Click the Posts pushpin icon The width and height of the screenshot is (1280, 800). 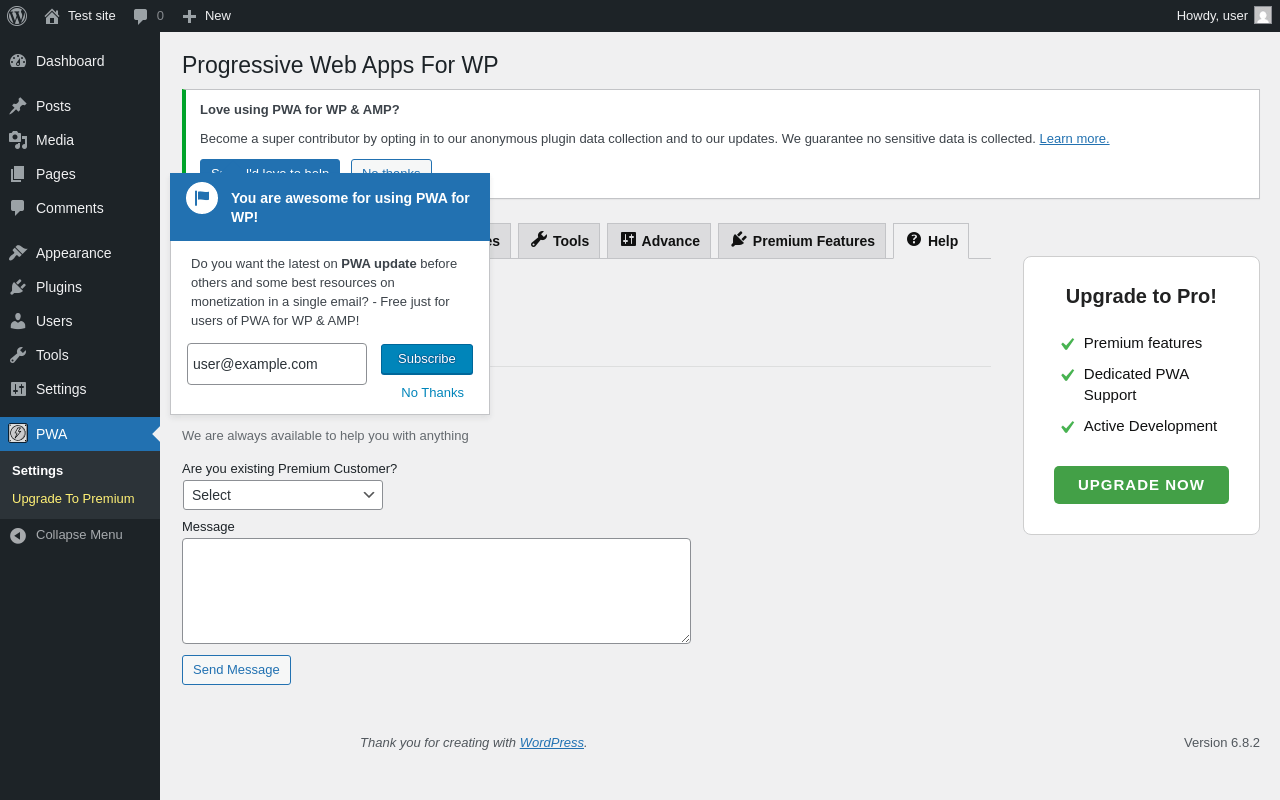coord(18,106)
